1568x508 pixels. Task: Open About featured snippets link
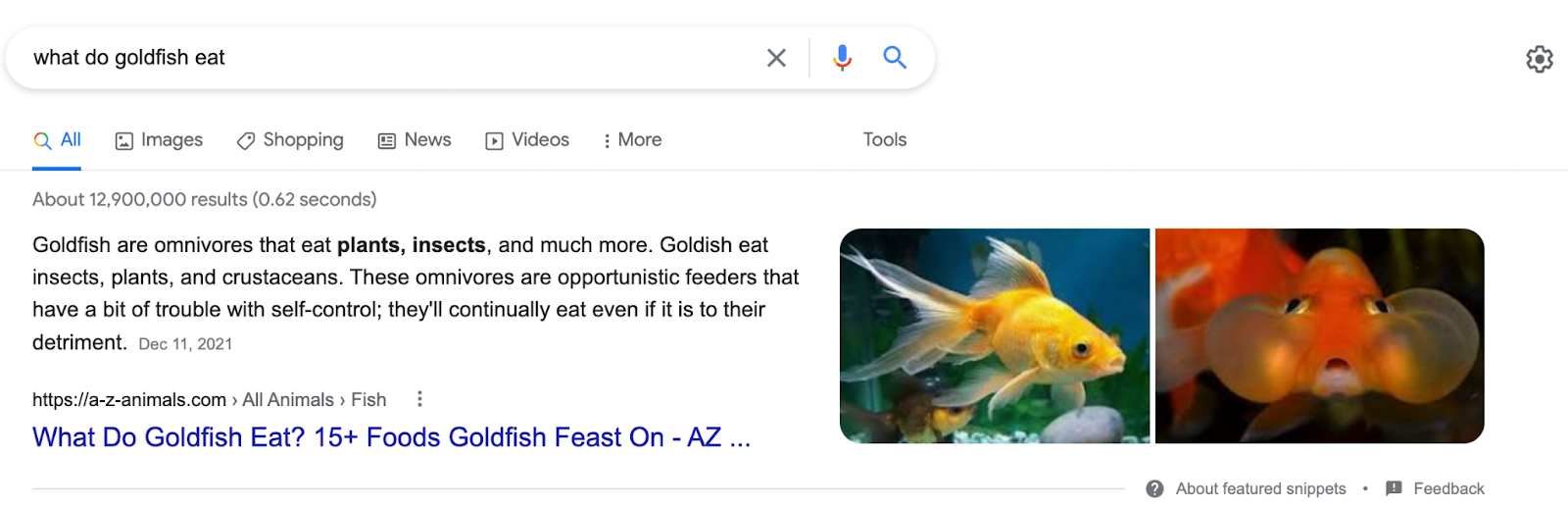coord(1260,488)
